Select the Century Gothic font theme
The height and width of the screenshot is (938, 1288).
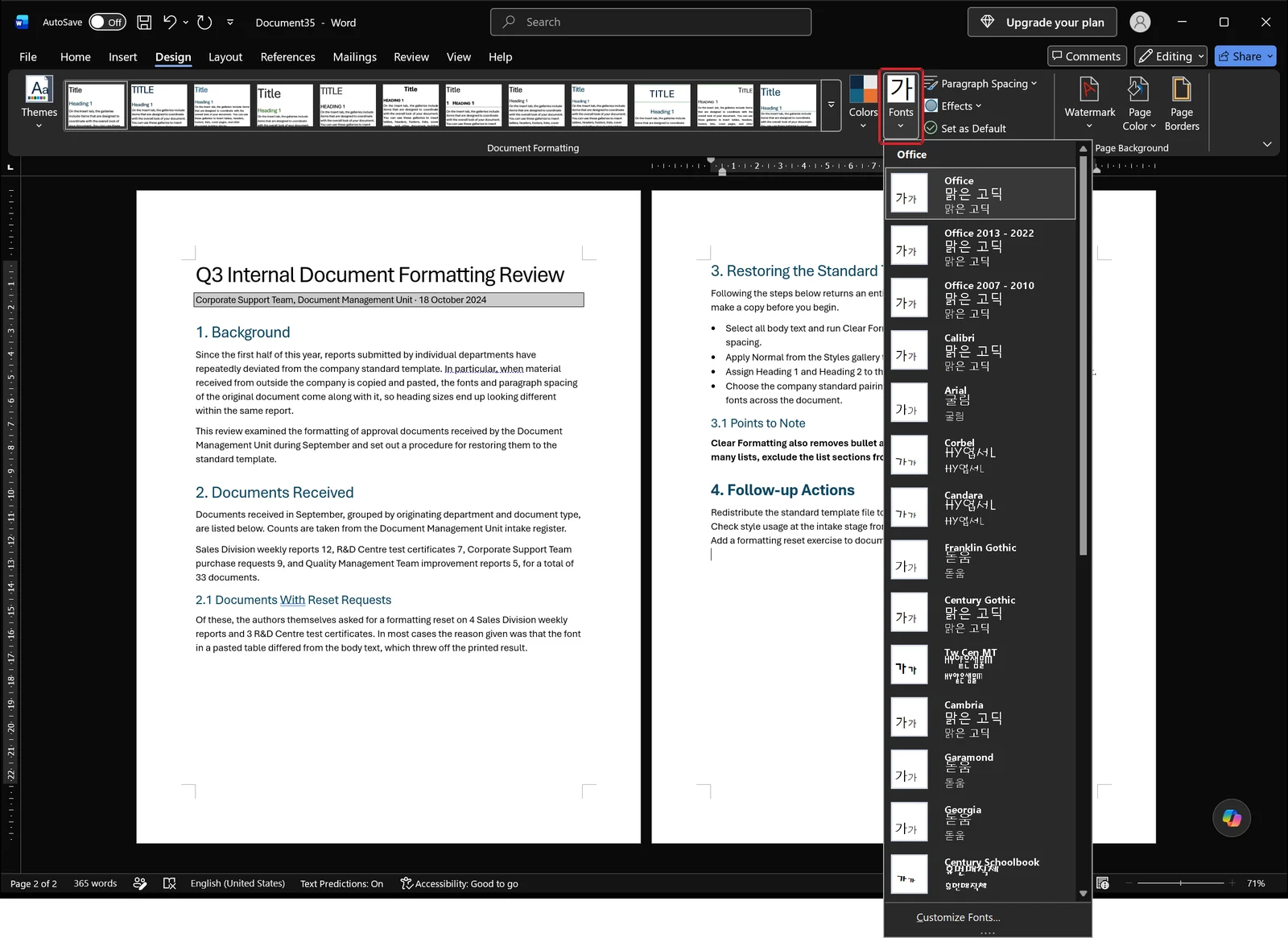point(980,612)
